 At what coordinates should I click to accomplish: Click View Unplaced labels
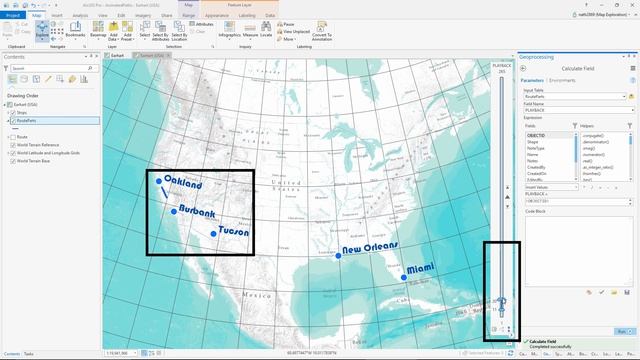[x=293, y=31]
